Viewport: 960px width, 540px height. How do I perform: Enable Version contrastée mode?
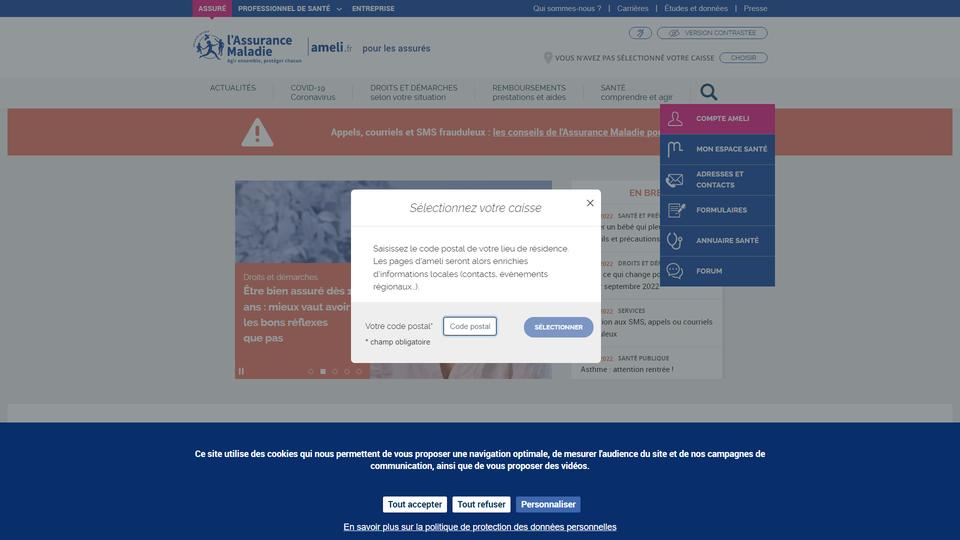[x=712, y=33]
